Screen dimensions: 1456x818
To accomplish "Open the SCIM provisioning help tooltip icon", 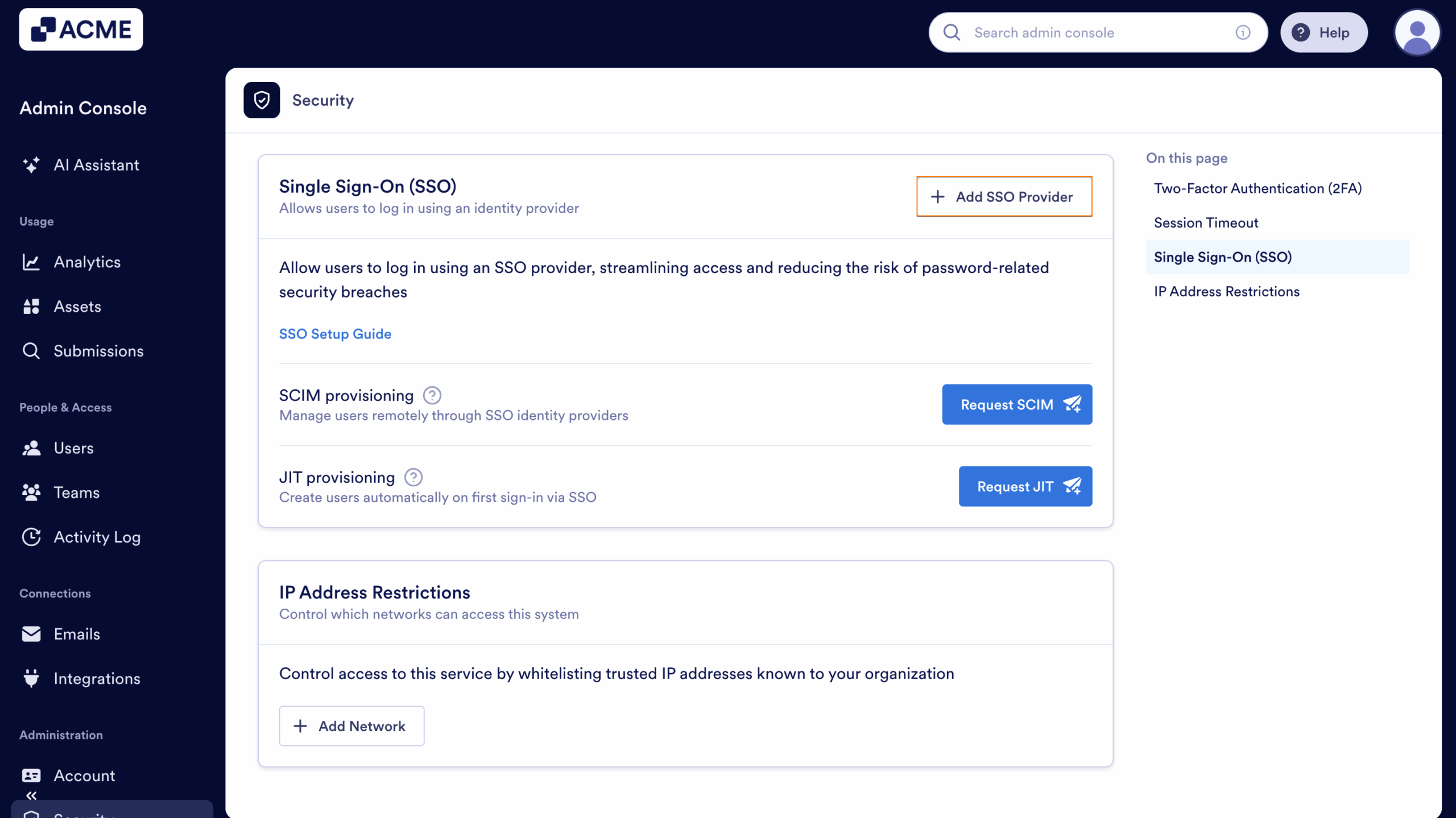I will pos(432,395).
